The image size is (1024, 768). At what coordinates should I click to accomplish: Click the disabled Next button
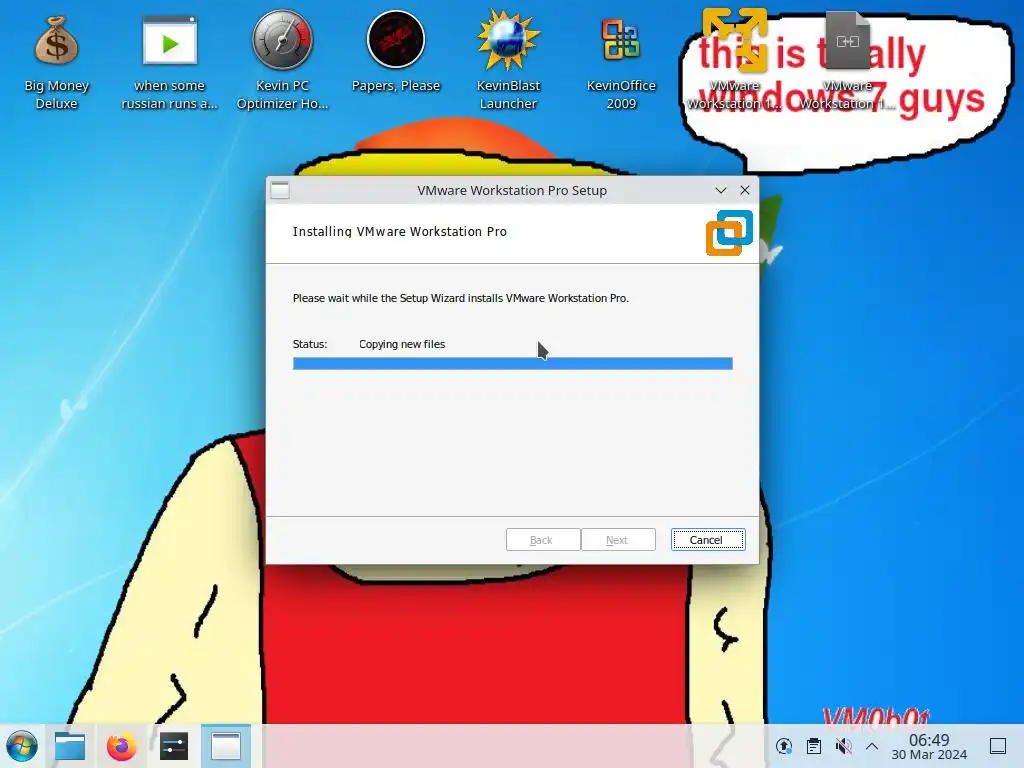(x=618, y=540)
